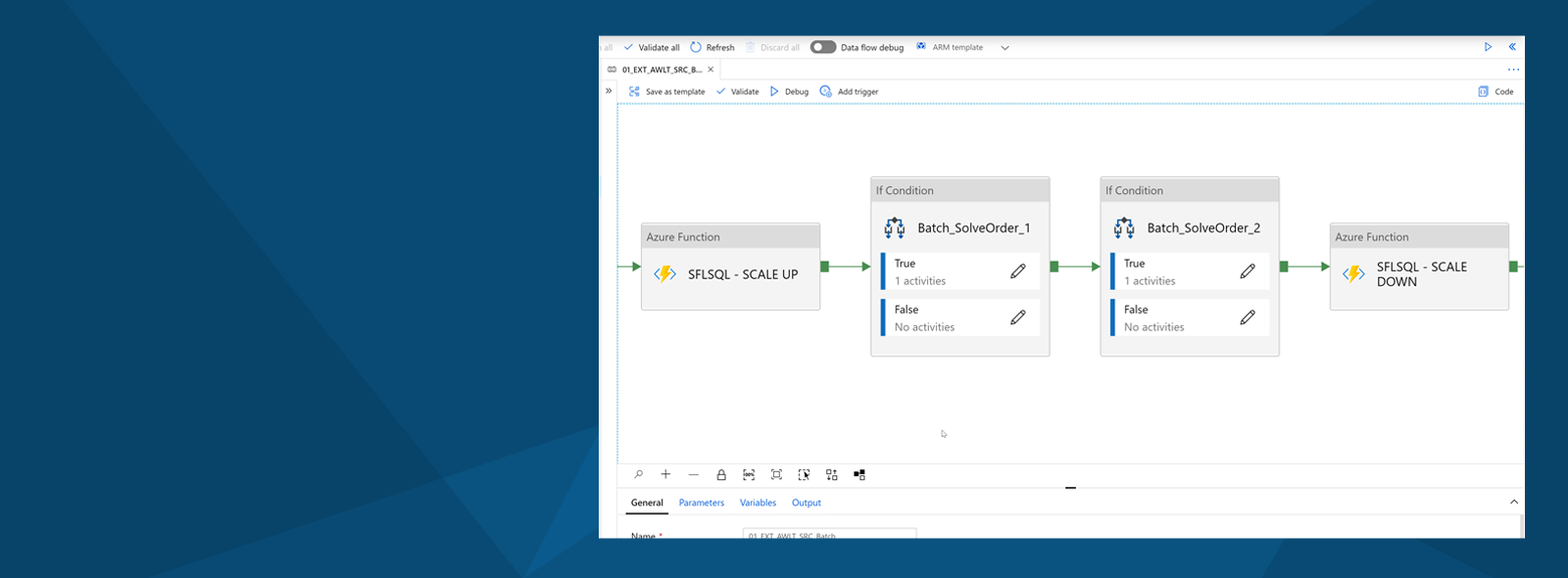Expand the left sidebar with double chevron
1568x578 pixels.
click(609, 91)
